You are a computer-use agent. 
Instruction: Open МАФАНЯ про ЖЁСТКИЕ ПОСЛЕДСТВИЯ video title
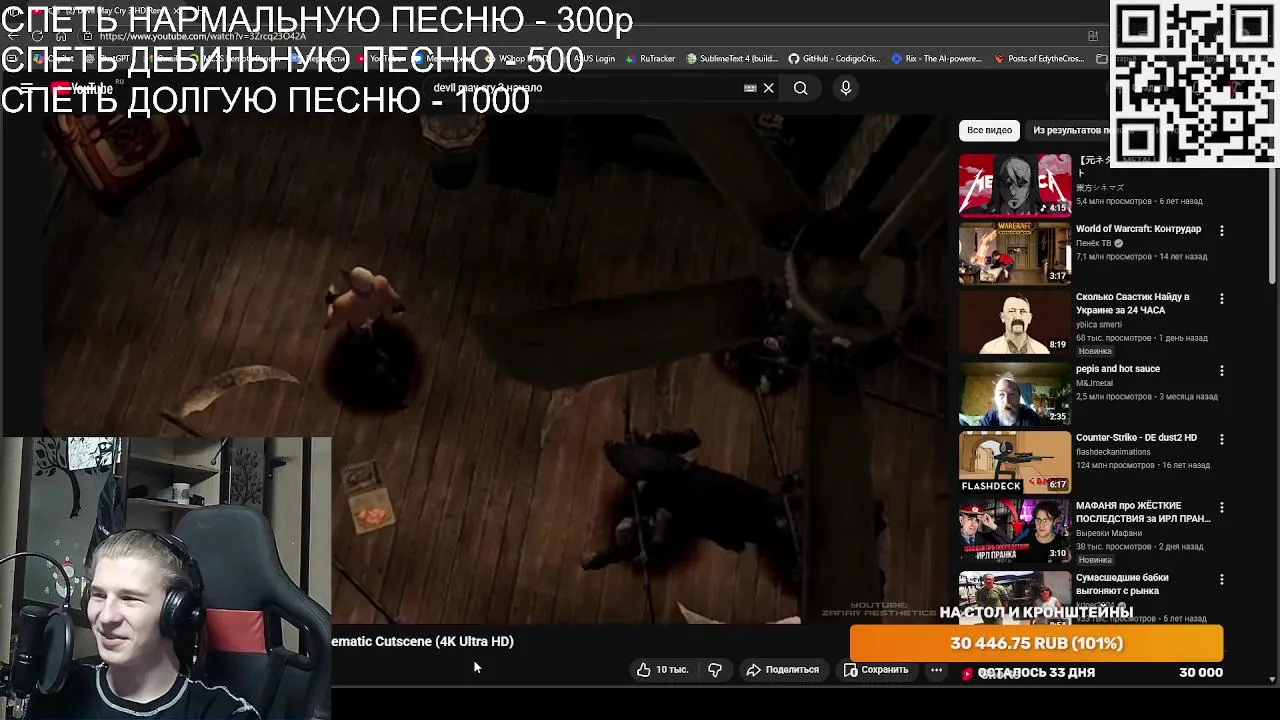pyautogui.click(x=1143, y=512)
